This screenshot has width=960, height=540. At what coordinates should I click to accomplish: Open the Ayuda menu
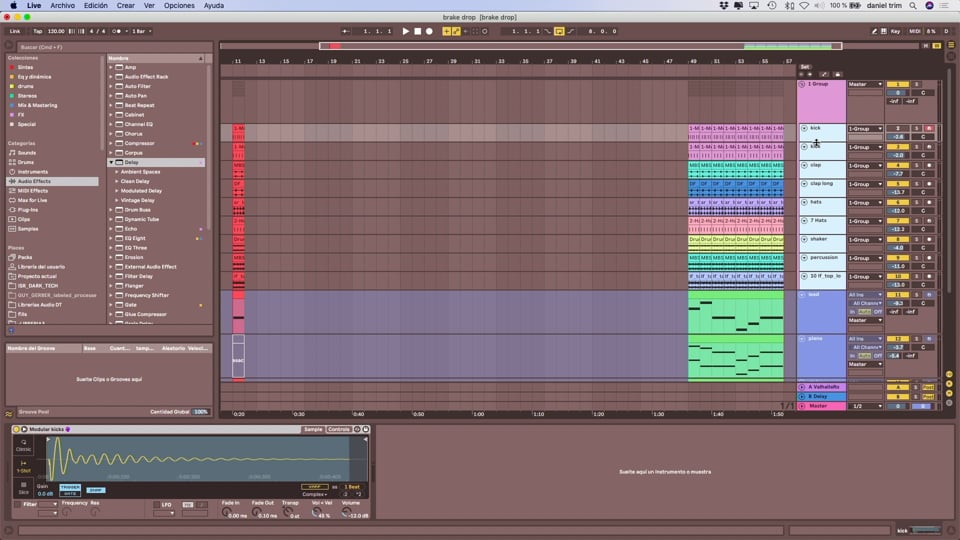[214, 6]
